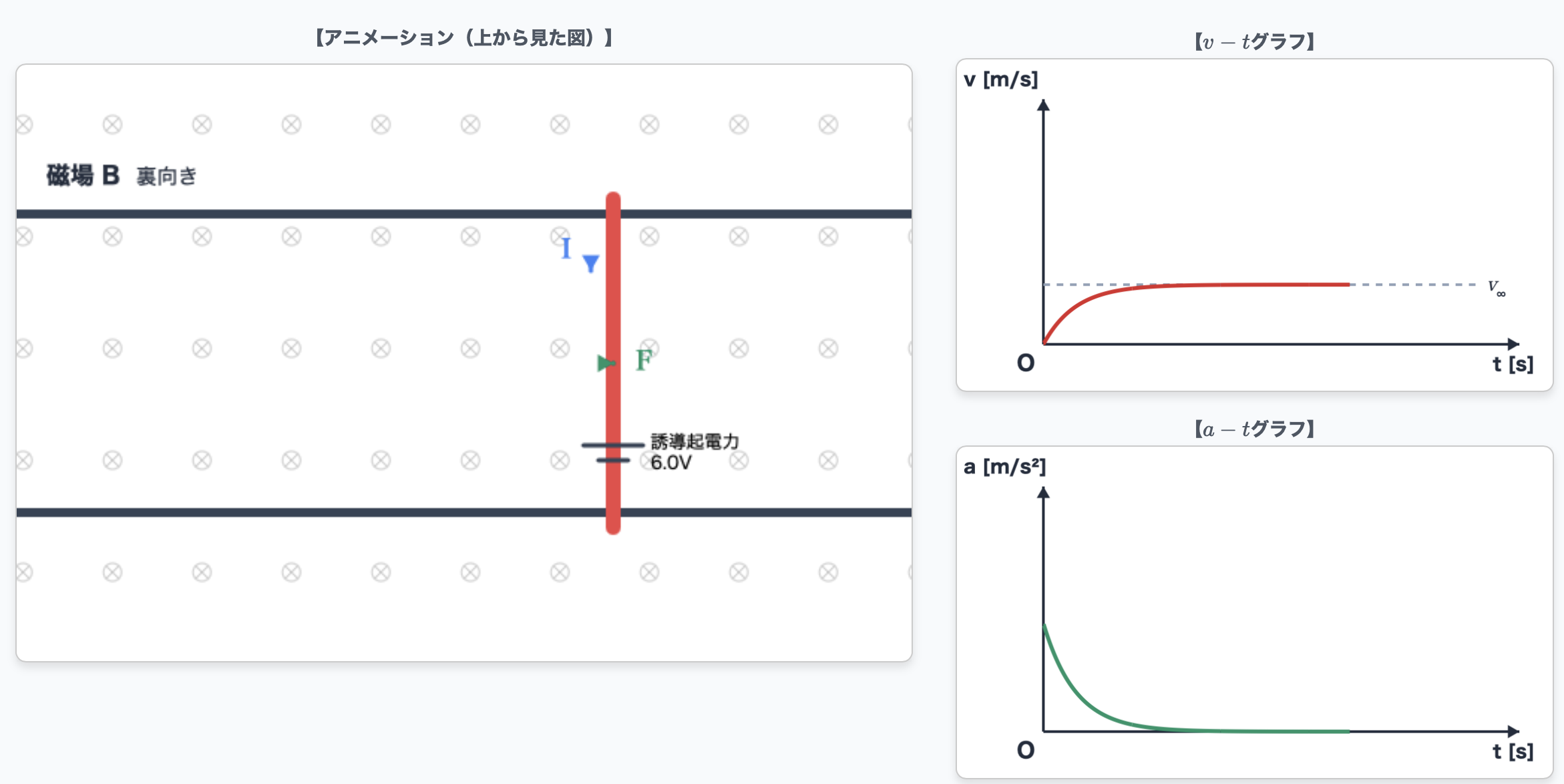Click the v [m/s] axis label
This screenshot has width=1564, height=784.
click(x=1000, y=79)
